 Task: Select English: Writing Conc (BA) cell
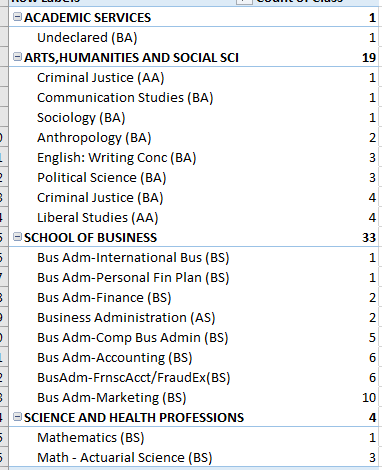tap(117, 158)
